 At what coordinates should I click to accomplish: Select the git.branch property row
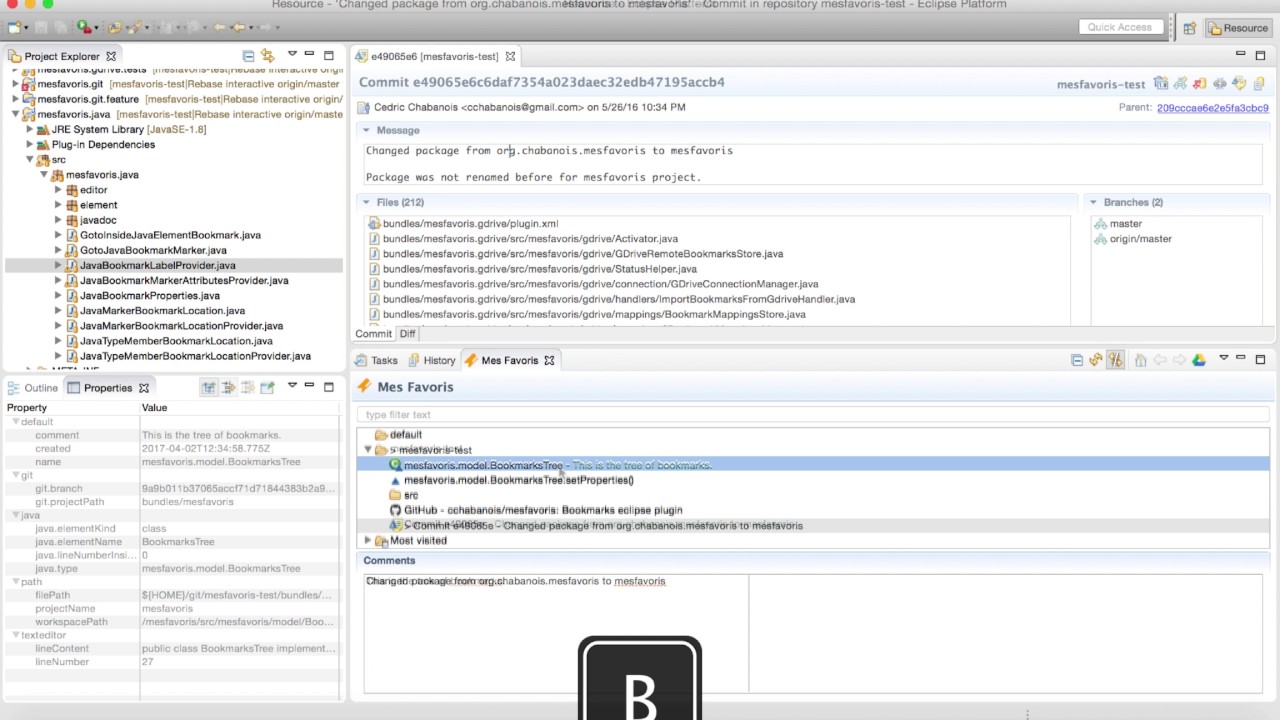172,489
